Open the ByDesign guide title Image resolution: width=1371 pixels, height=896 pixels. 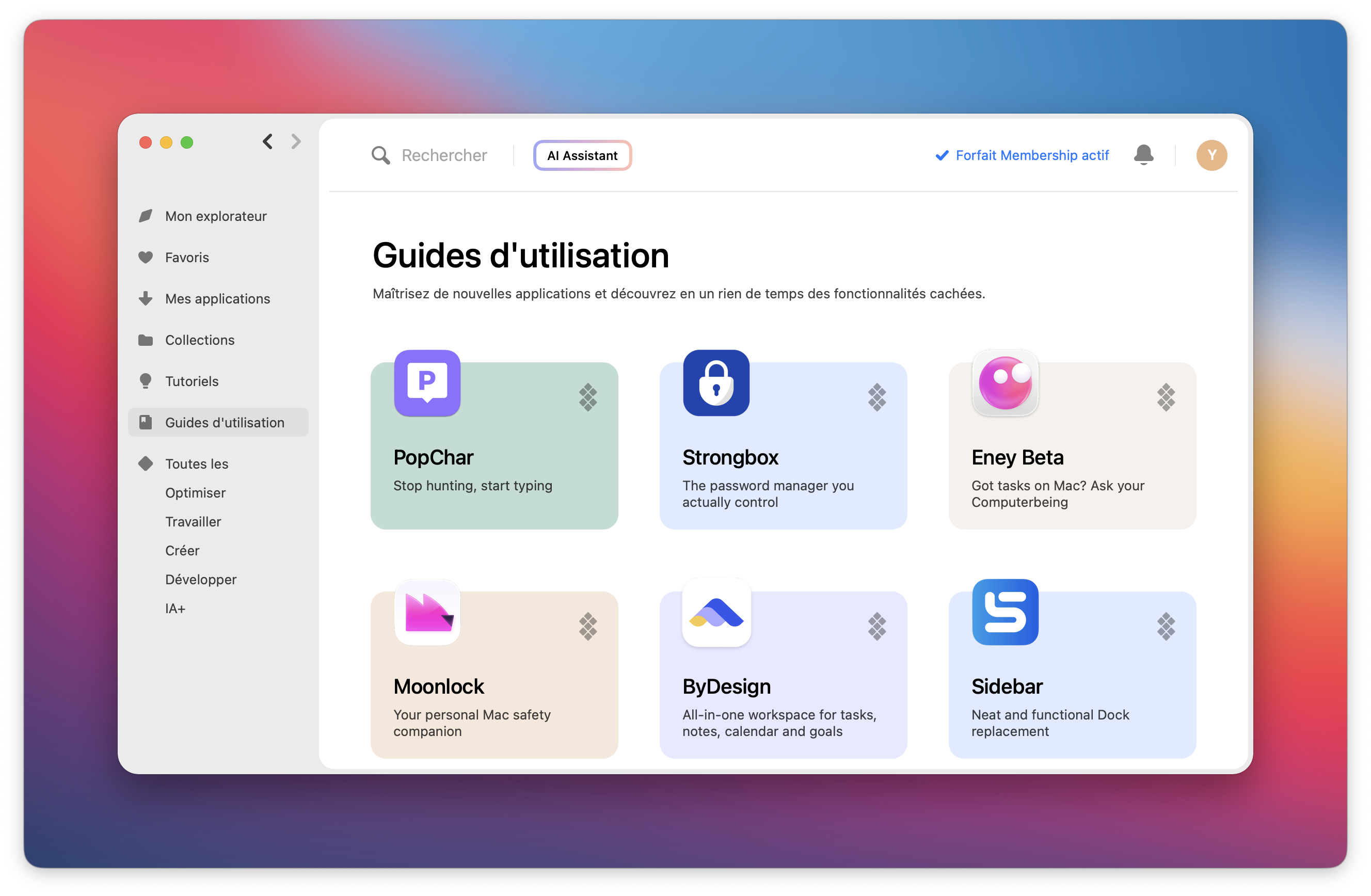point(726,686)
